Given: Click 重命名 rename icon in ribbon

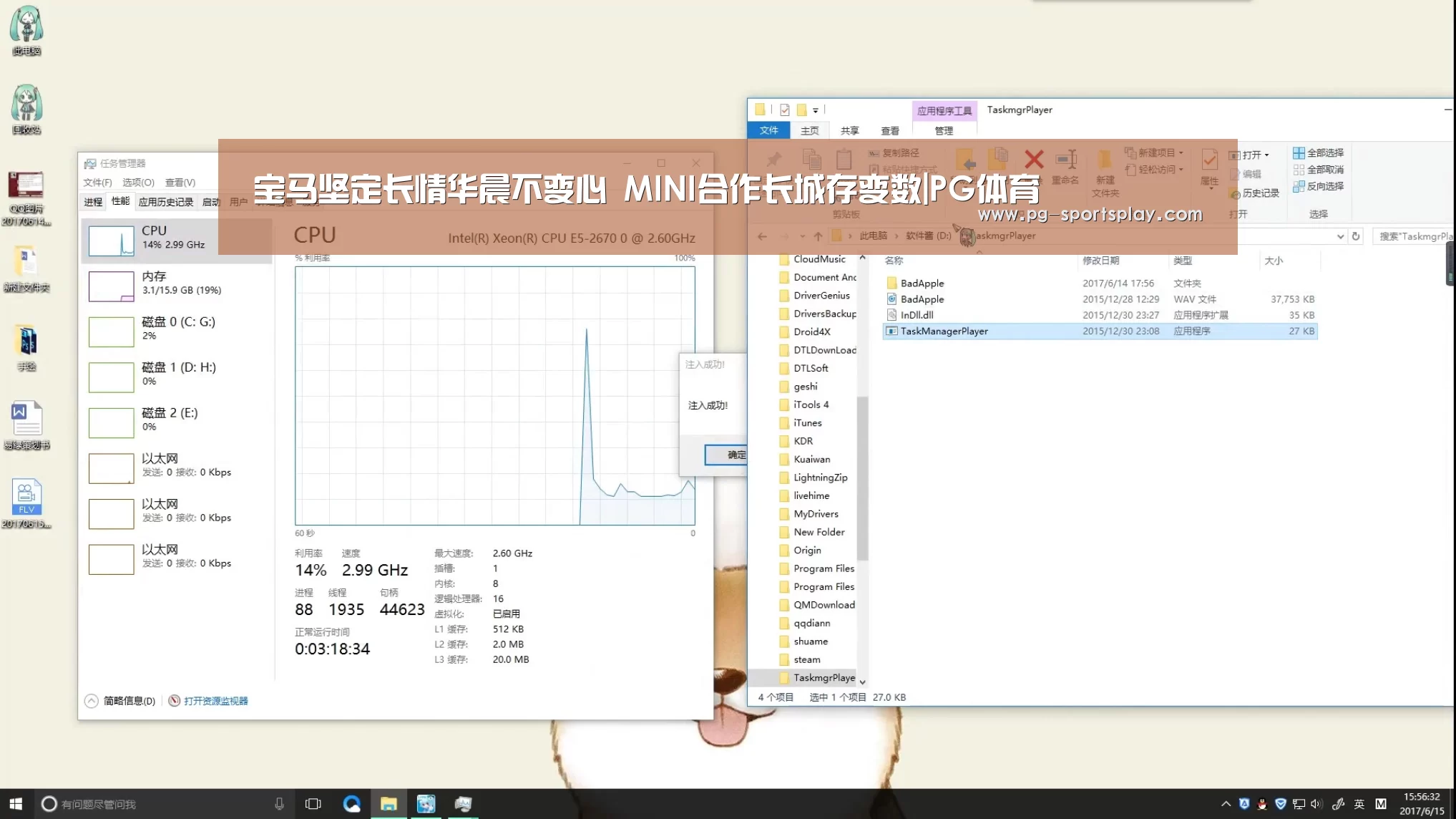Looking at the screenshot, I should [x=1065, y=168].
